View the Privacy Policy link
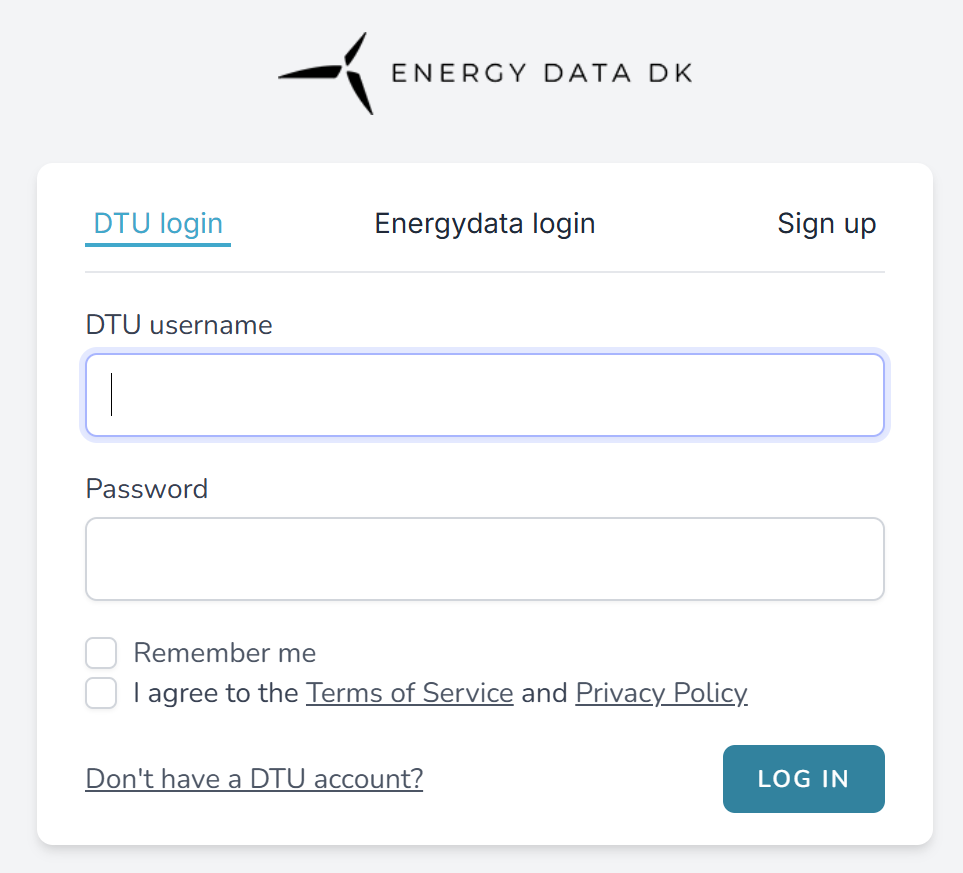This screenshot has width=963, height=873. [x=661, y=693]
